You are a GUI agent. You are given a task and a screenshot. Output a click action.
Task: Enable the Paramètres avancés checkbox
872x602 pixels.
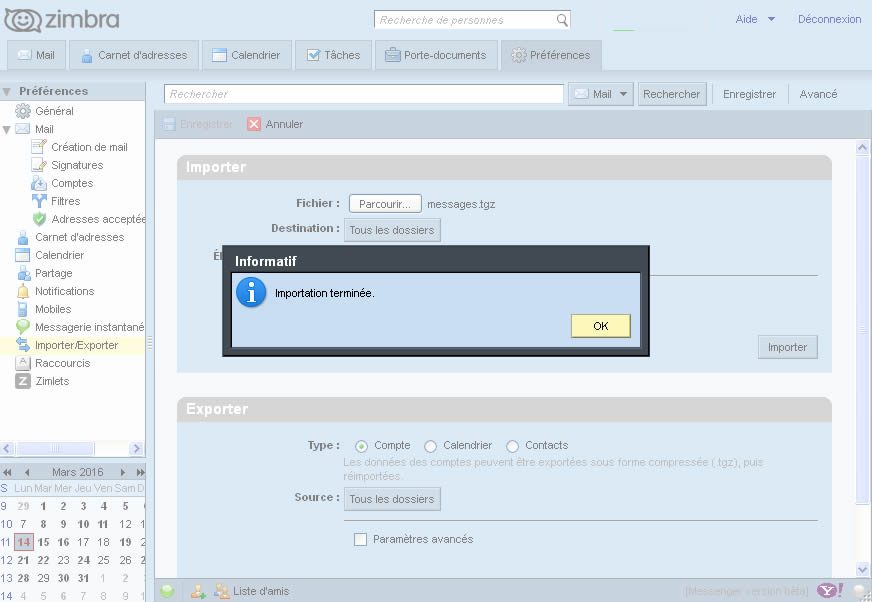click(360, 540)
